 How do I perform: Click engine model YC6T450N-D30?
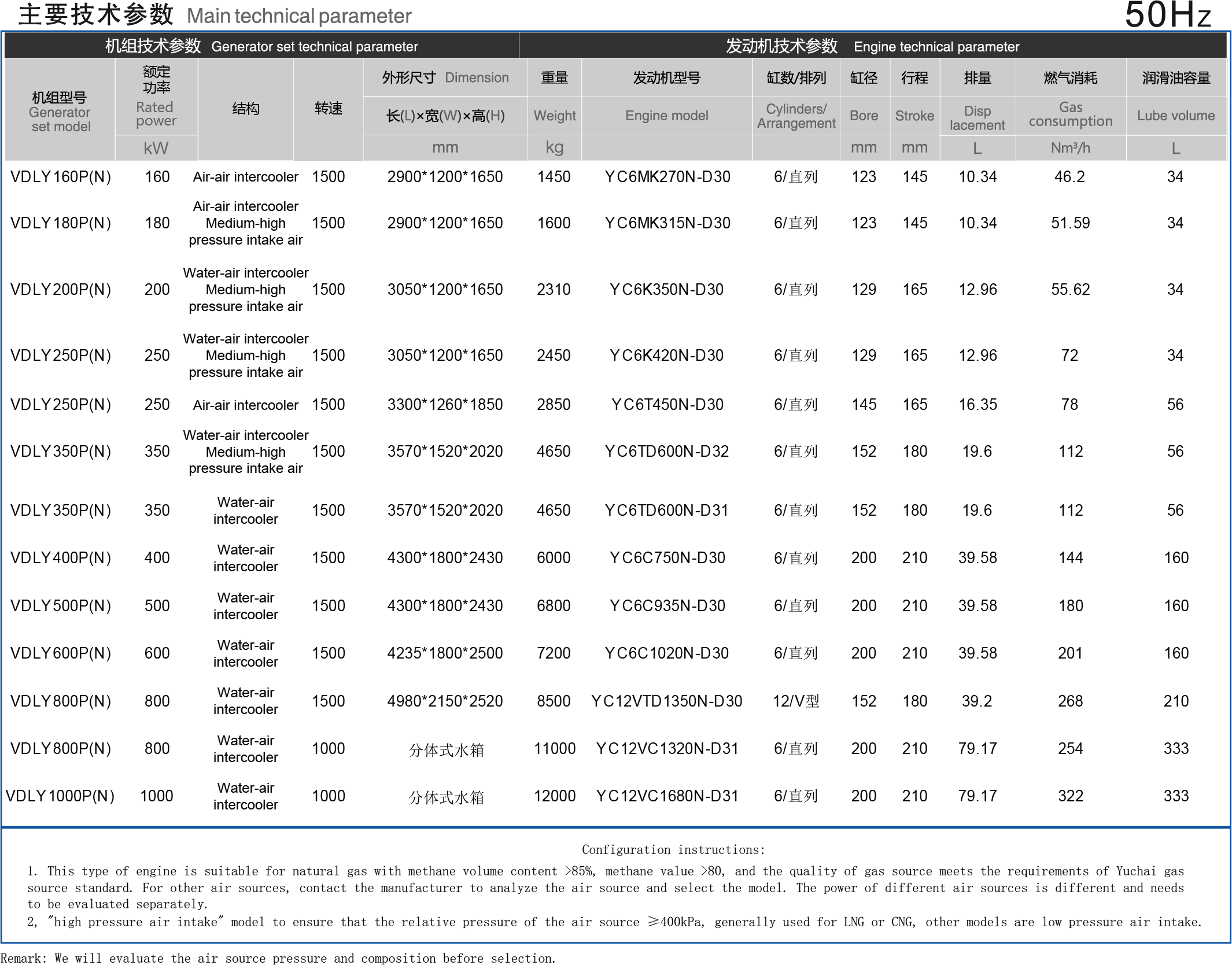667,405
